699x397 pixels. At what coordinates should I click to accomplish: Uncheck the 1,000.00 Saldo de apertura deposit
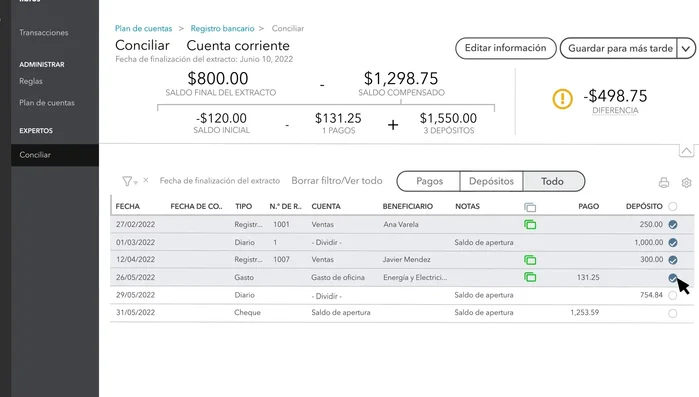point(673,242)
